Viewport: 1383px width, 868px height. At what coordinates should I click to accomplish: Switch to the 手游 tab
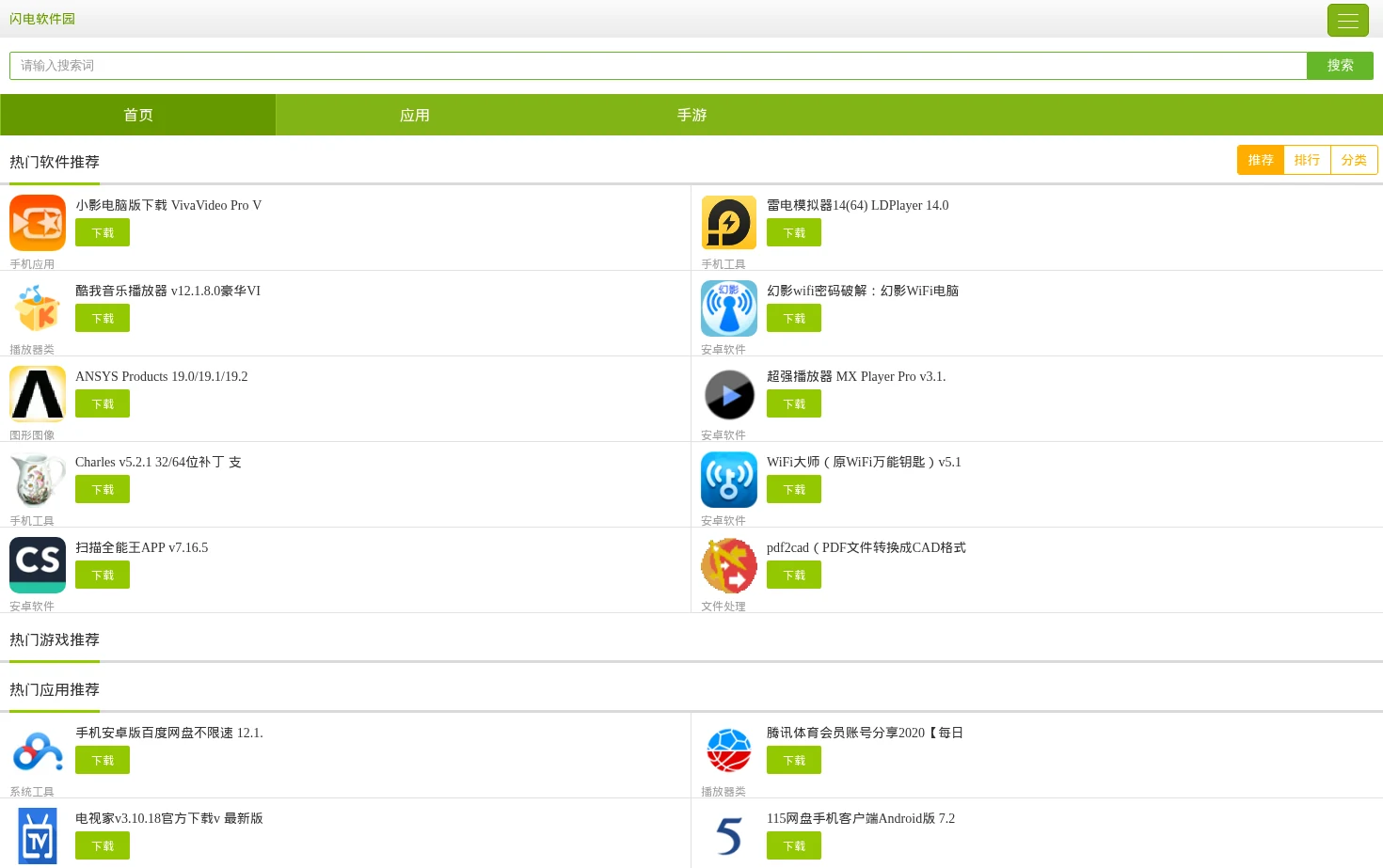pyautogui.click(x=691, y=115)
